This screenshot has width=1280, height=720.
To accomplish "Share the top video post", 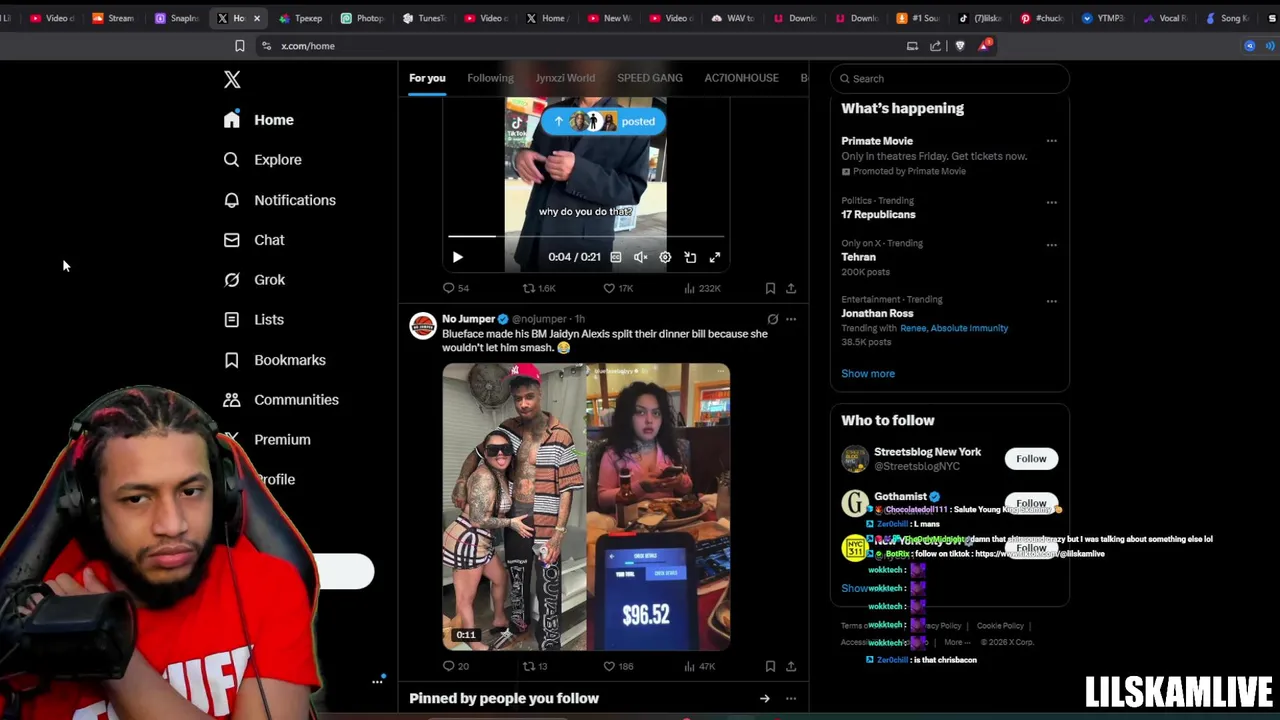I will [791, 288].
